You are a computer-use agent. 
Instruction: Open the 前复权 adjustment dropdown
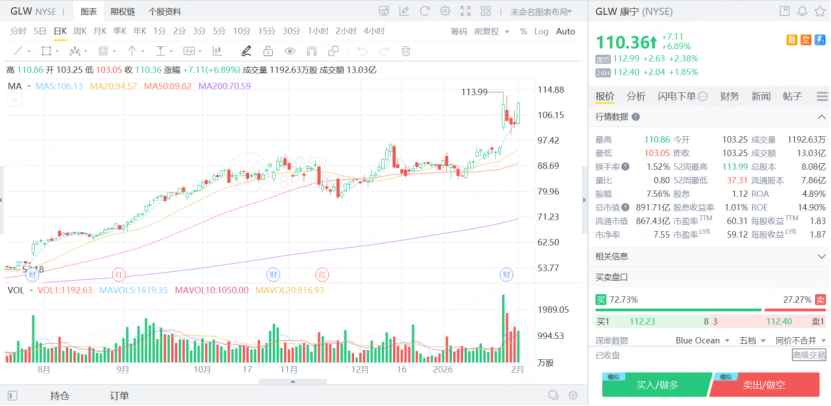click(x=492, y=31)
